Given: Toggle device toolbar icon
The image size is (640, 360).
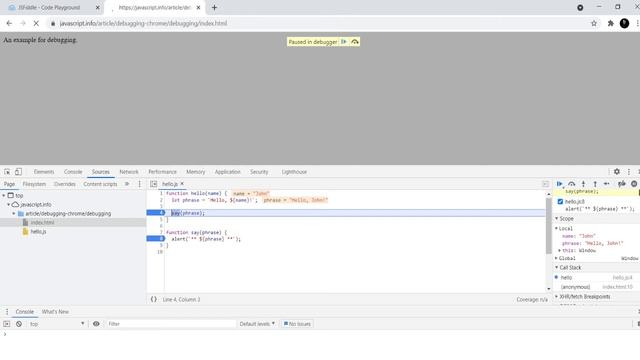Looking at the screenshot, I should 18,172.
